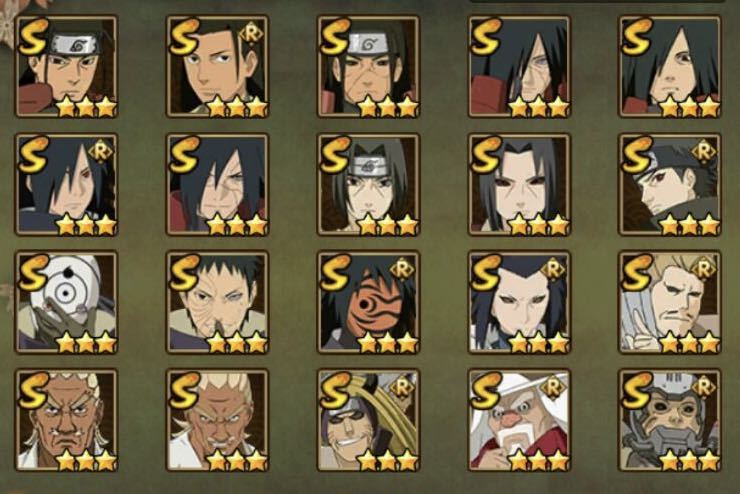Click the S badge on the golden ropes ninja
740x494 pixels.
[335, 391]
